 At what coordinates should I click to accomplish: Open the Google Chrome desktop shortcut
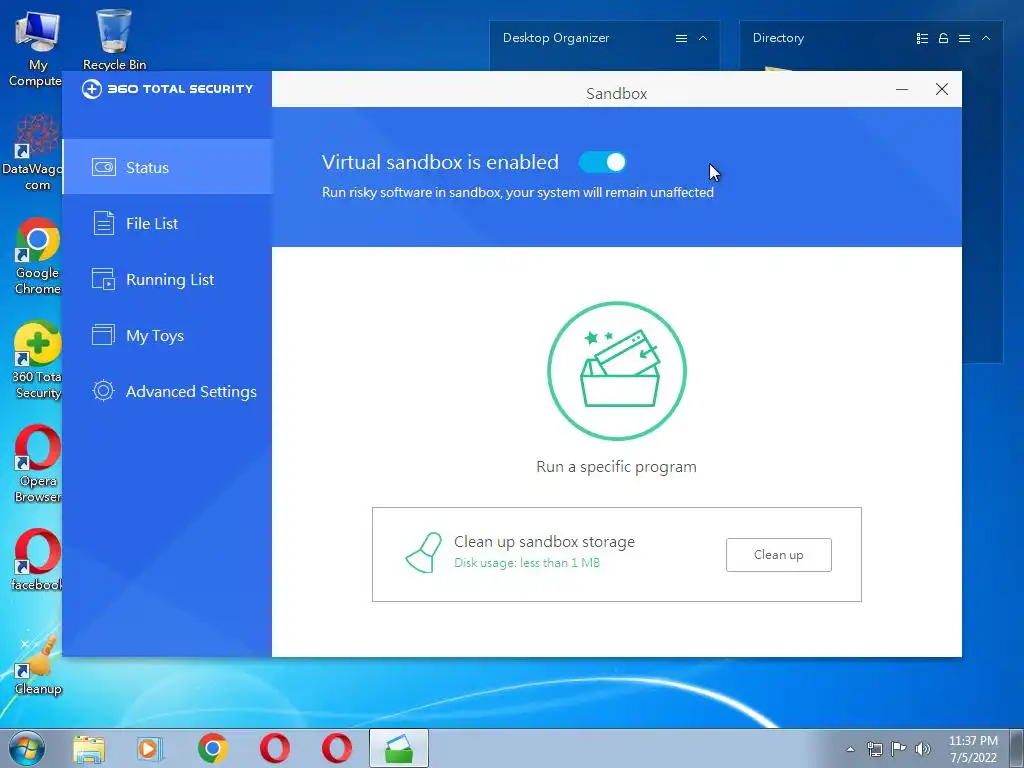37,256
